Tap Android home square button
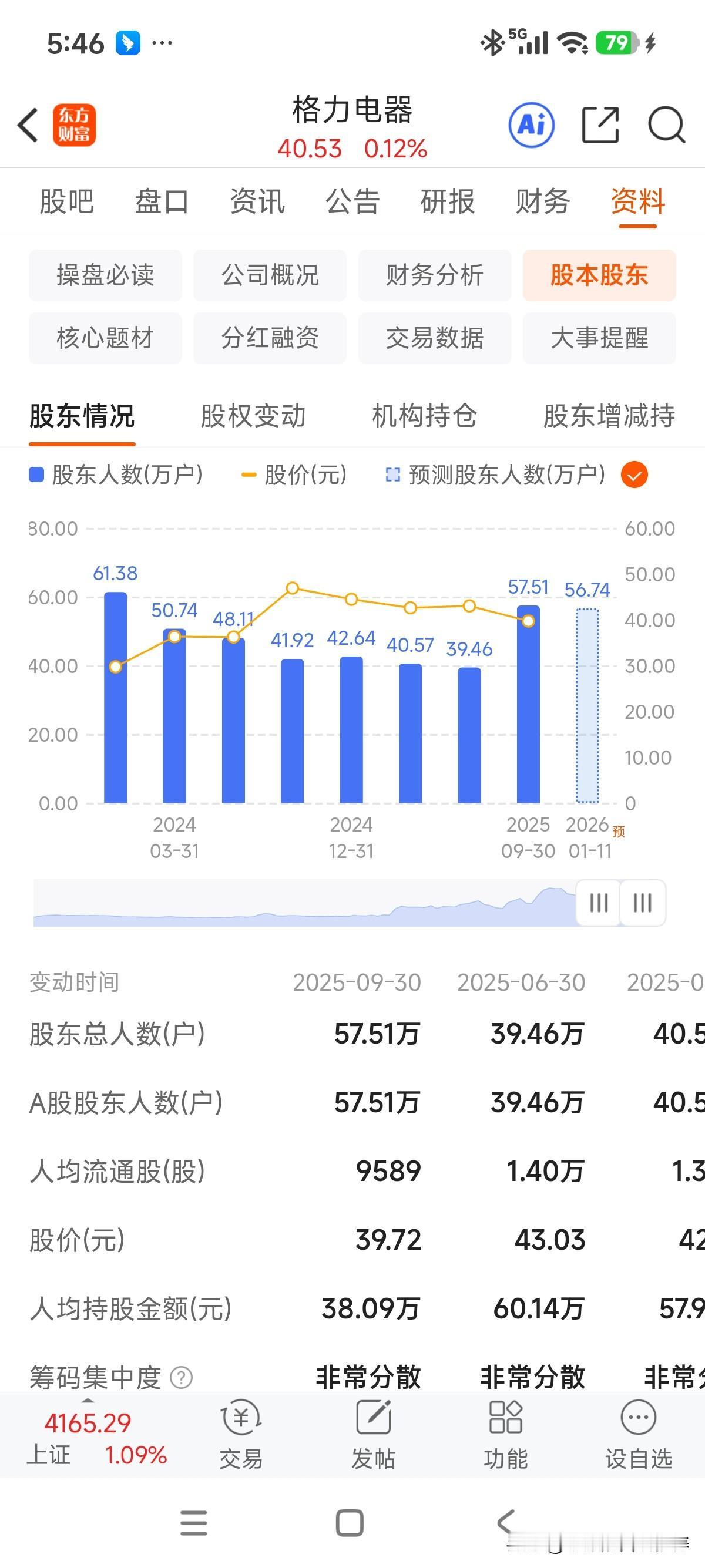The image size is (705, 1568). point(350,1523)
